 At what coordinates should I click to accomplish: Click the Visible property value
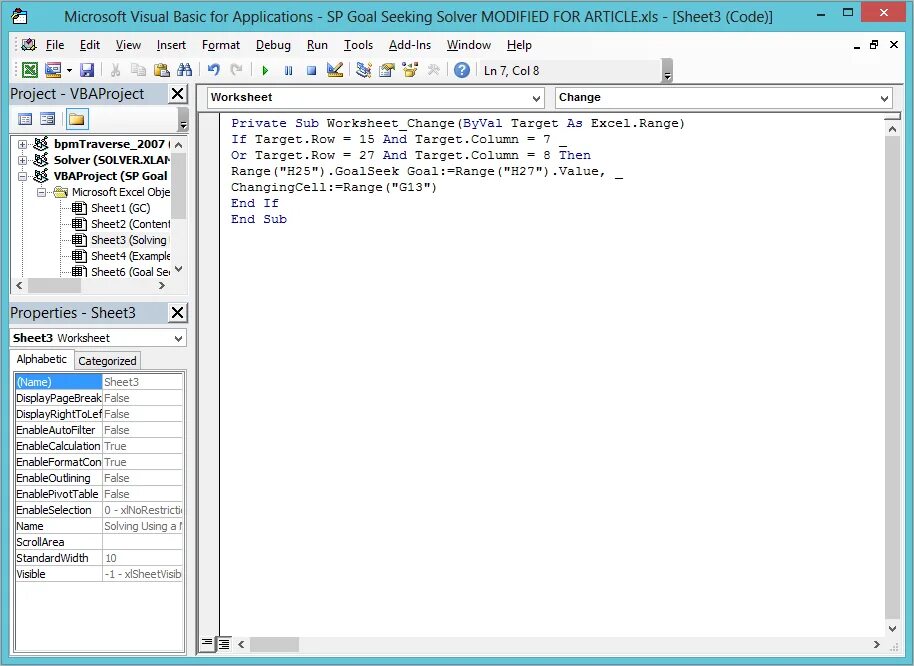142,574
